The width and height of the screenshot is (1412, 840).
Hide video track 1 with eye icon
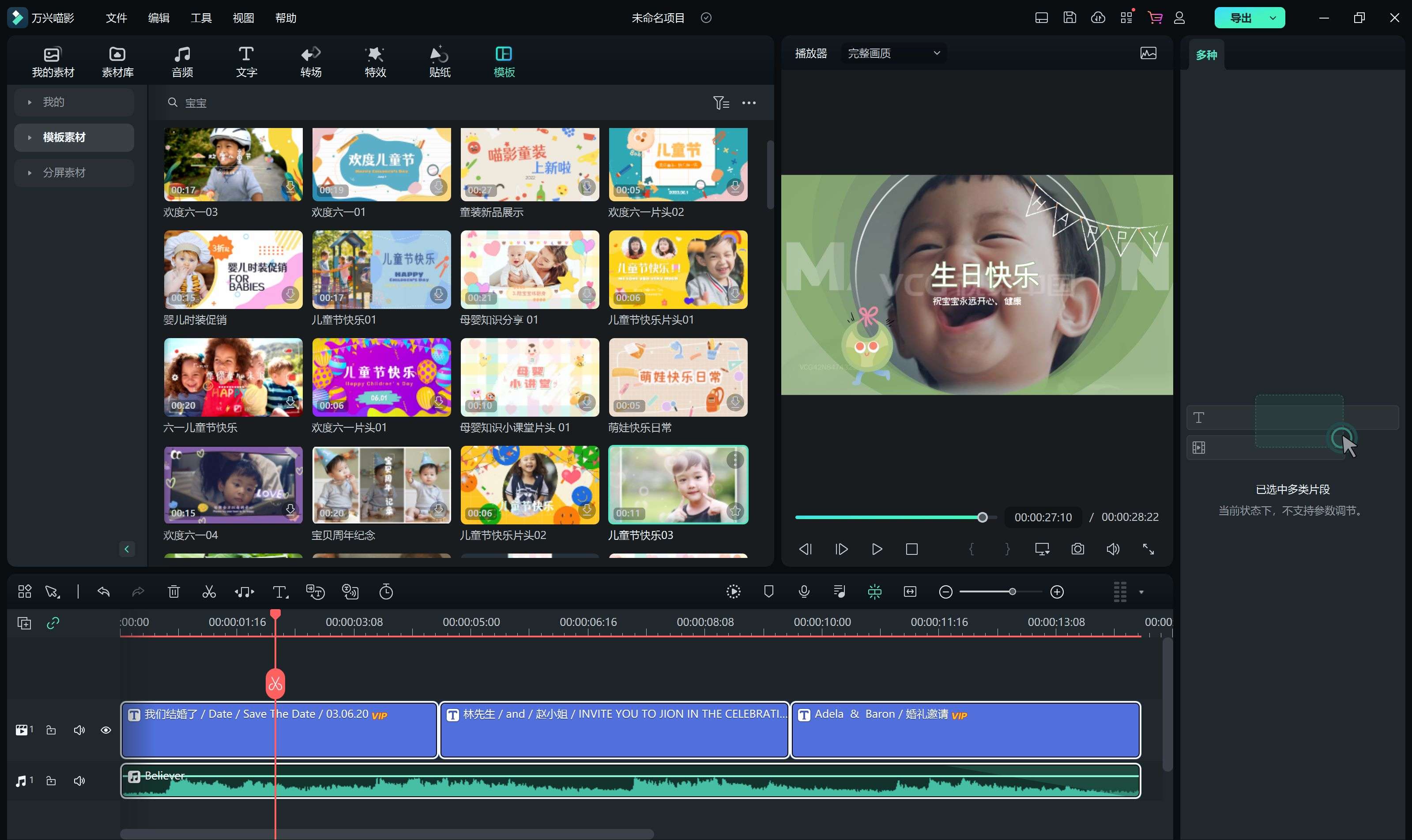click(x=106, y=730)
